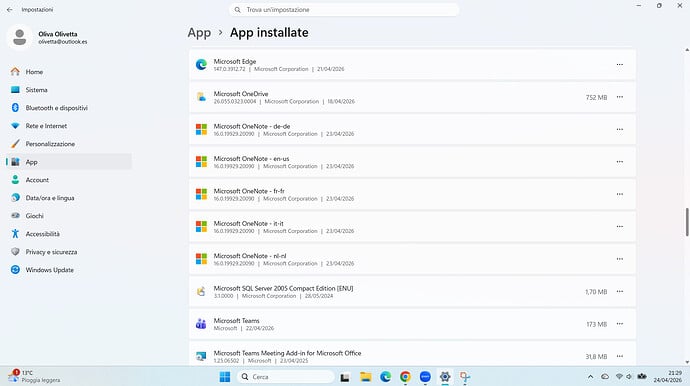Screen dimensions: 690x386
Task: Select the Microsoft OneNote - nl-nl row title
Action: (x=250, y=256)
